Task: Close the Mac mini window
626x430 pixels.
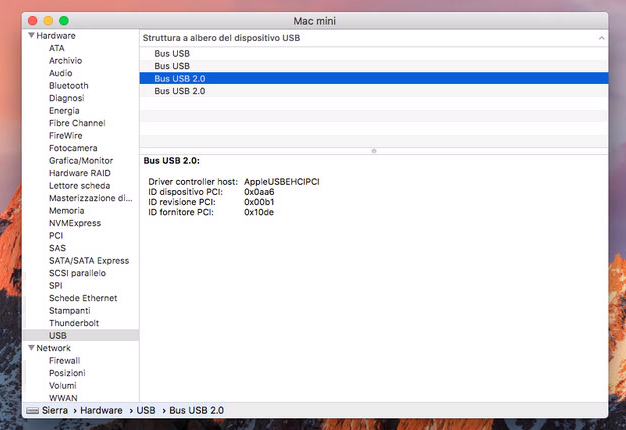Action: (x=33, y=21)
